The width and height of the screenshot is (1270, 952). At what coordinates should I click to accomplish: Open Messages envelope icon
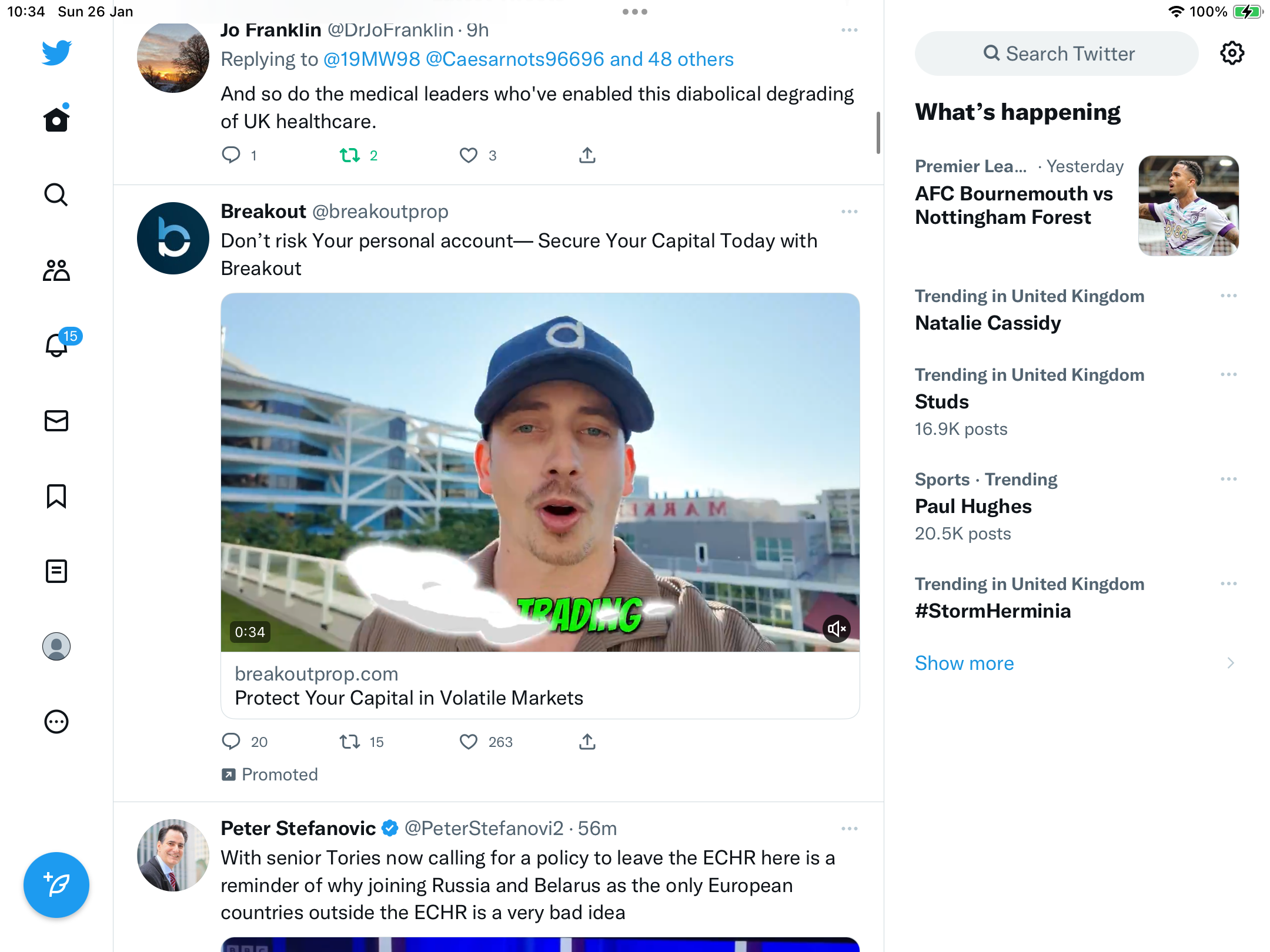point(56,421)
